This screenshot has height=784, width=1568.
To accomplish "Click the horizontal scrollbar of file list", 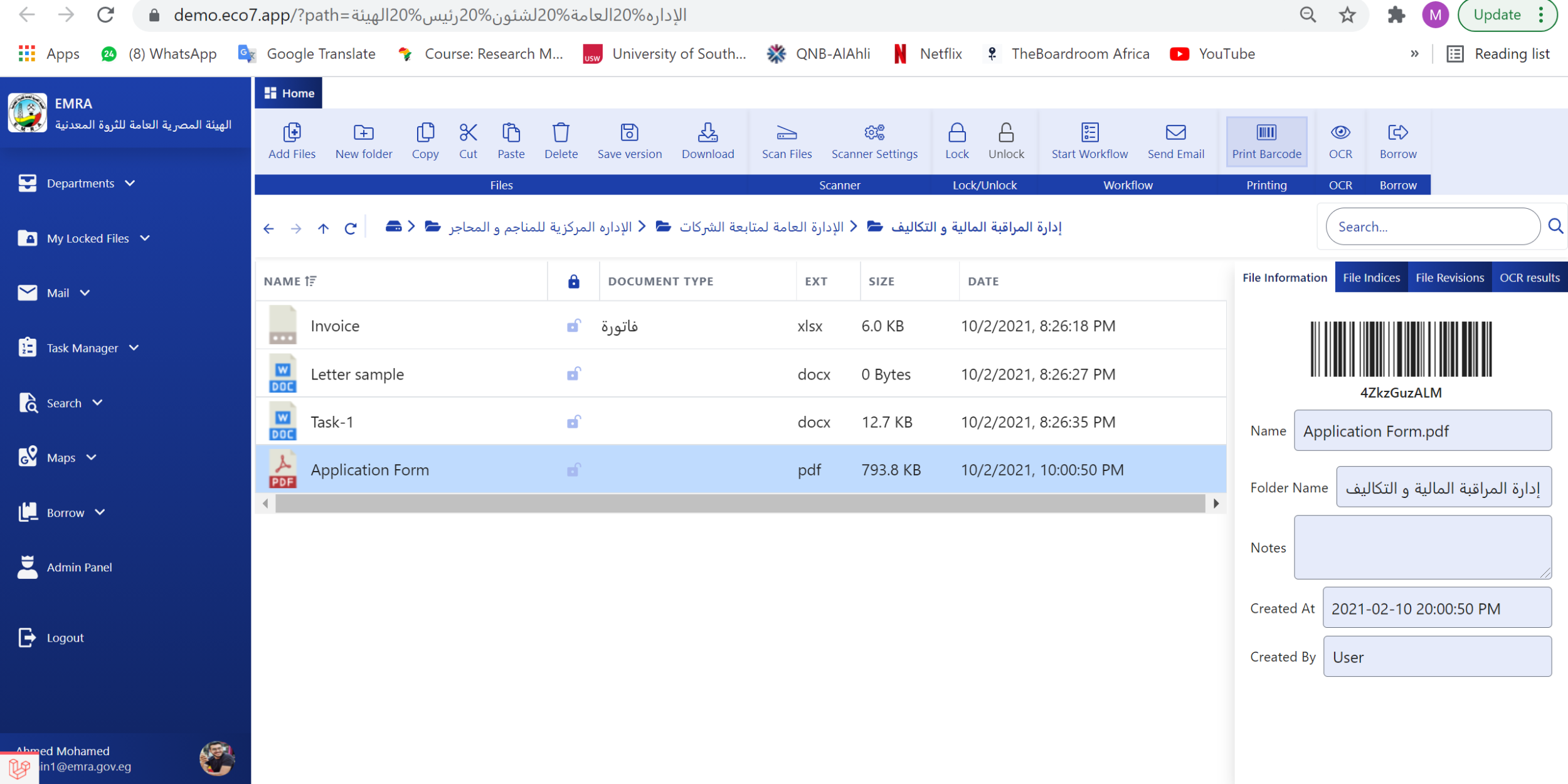I will click(740, 503).
